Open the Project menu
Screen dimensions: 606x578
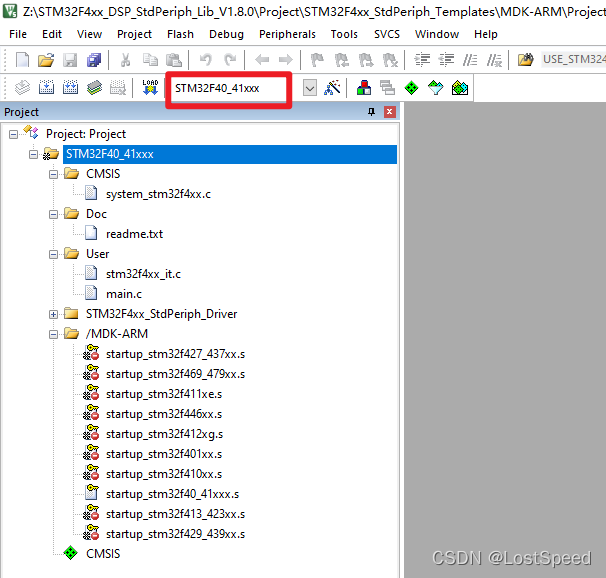tap(134, 34)
